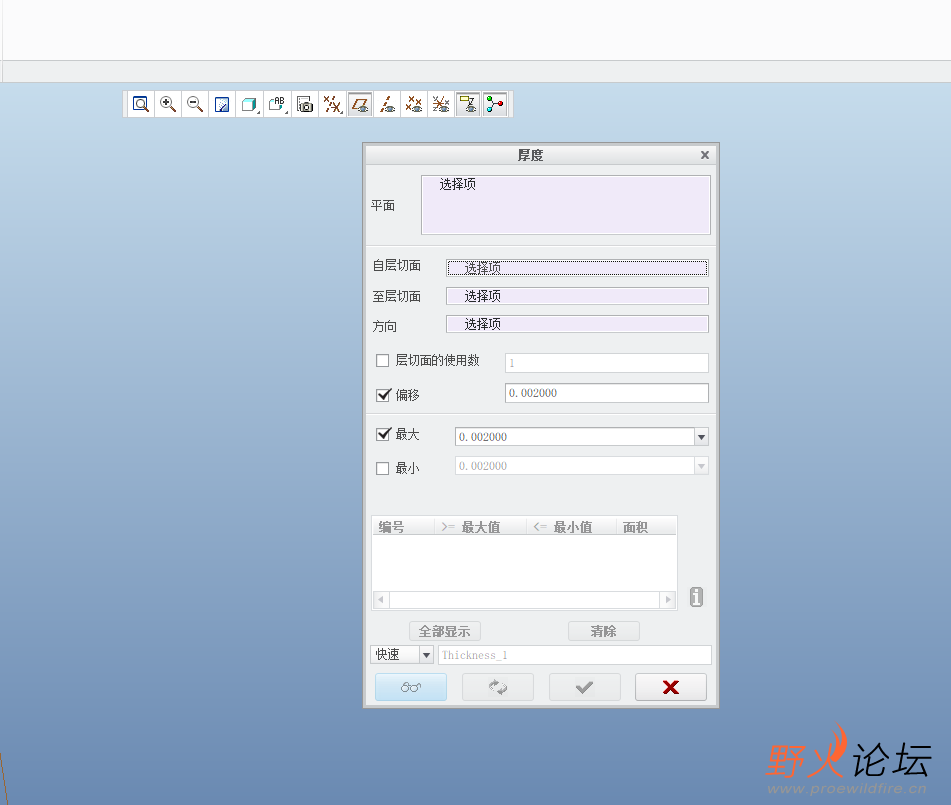The image size is (951, 805).
Task: Click the 至层切面 selection field
Action: coord(577,296)
